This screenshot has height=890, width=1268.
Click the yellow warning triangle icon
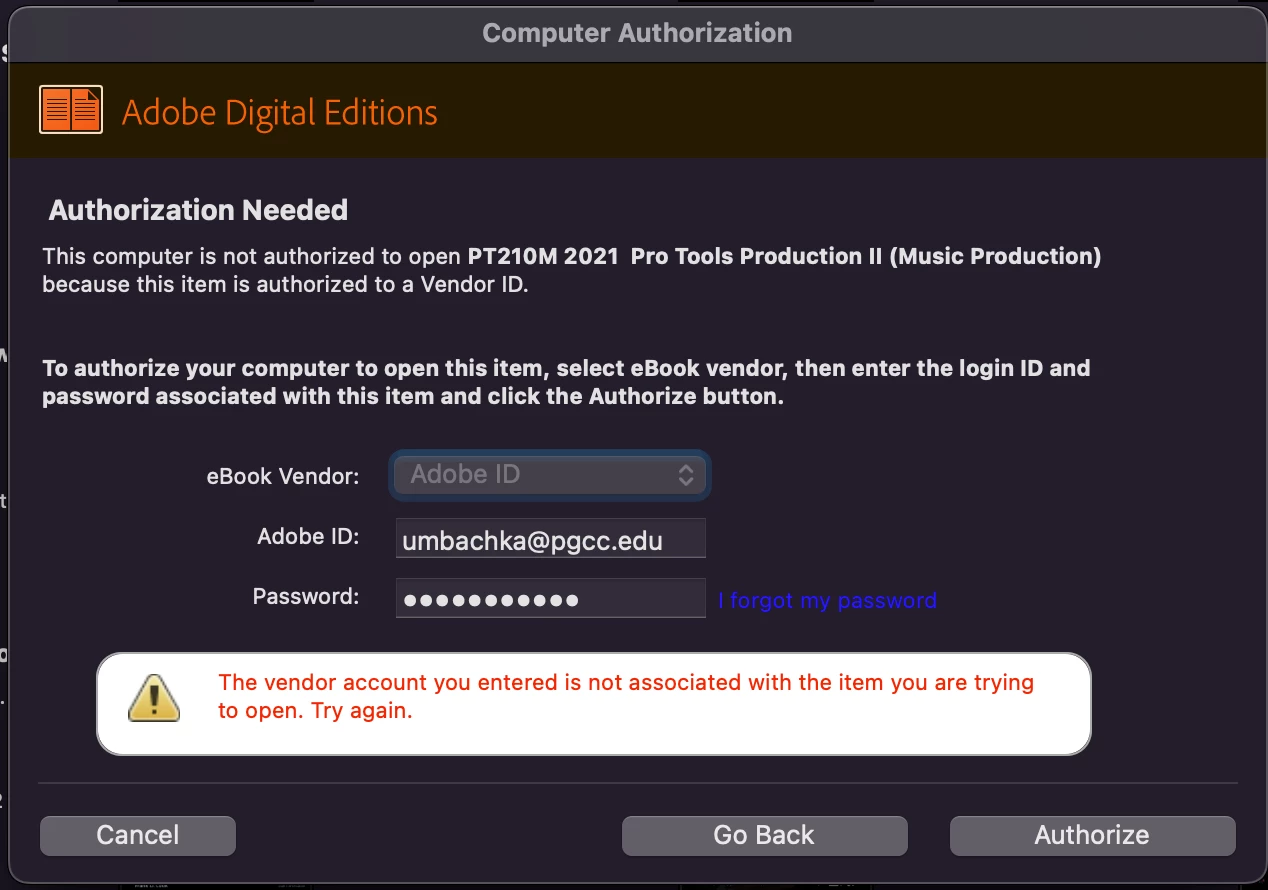tap(154, 697)
